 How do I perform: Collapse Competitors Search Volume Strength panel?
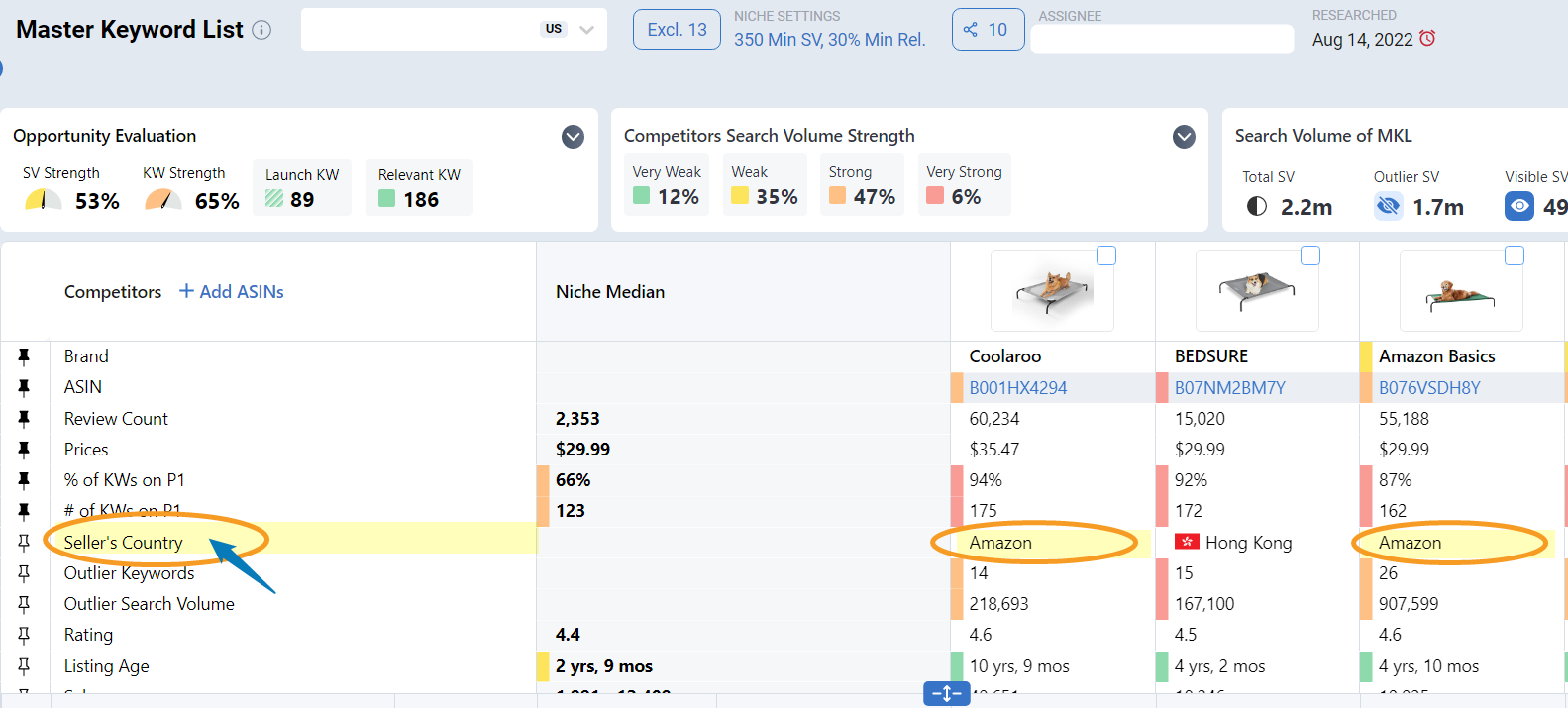point(1184,137)
